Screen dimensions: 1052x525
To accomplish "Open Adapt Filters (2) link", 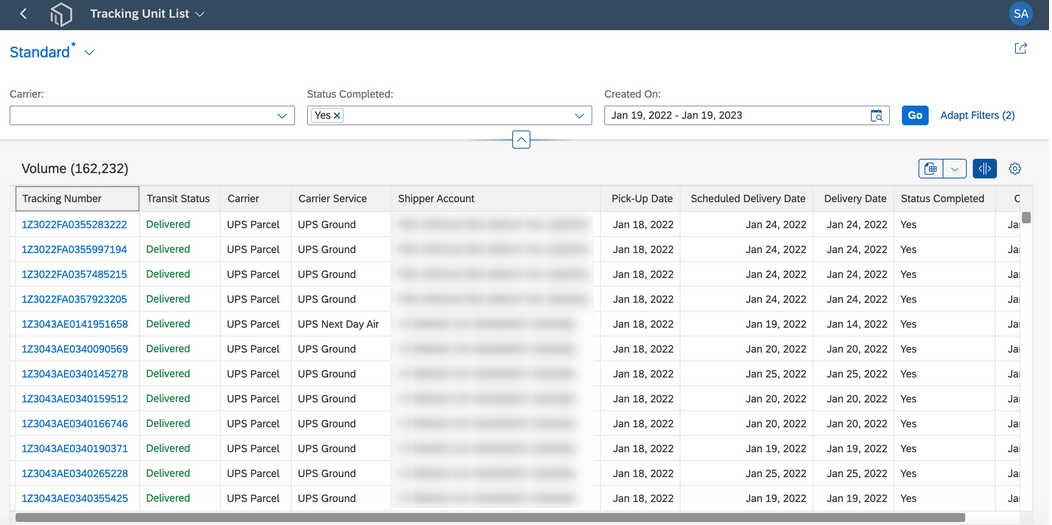I will (x=978, y=115).
